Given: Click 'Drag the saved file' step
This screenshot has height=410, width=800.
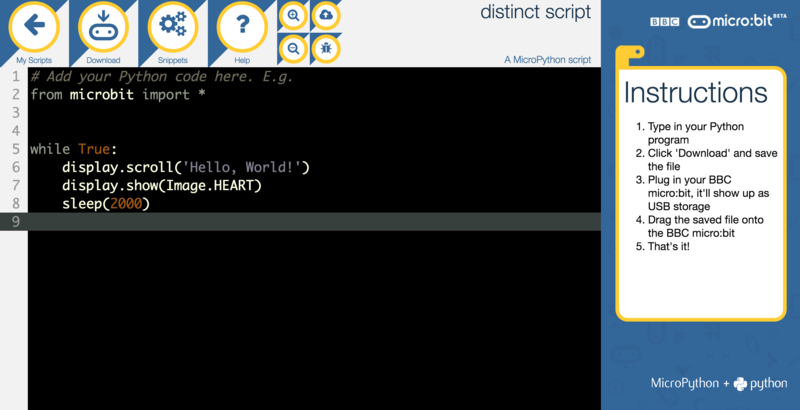Looking at the screenshot, I should (x=706, y=226).
